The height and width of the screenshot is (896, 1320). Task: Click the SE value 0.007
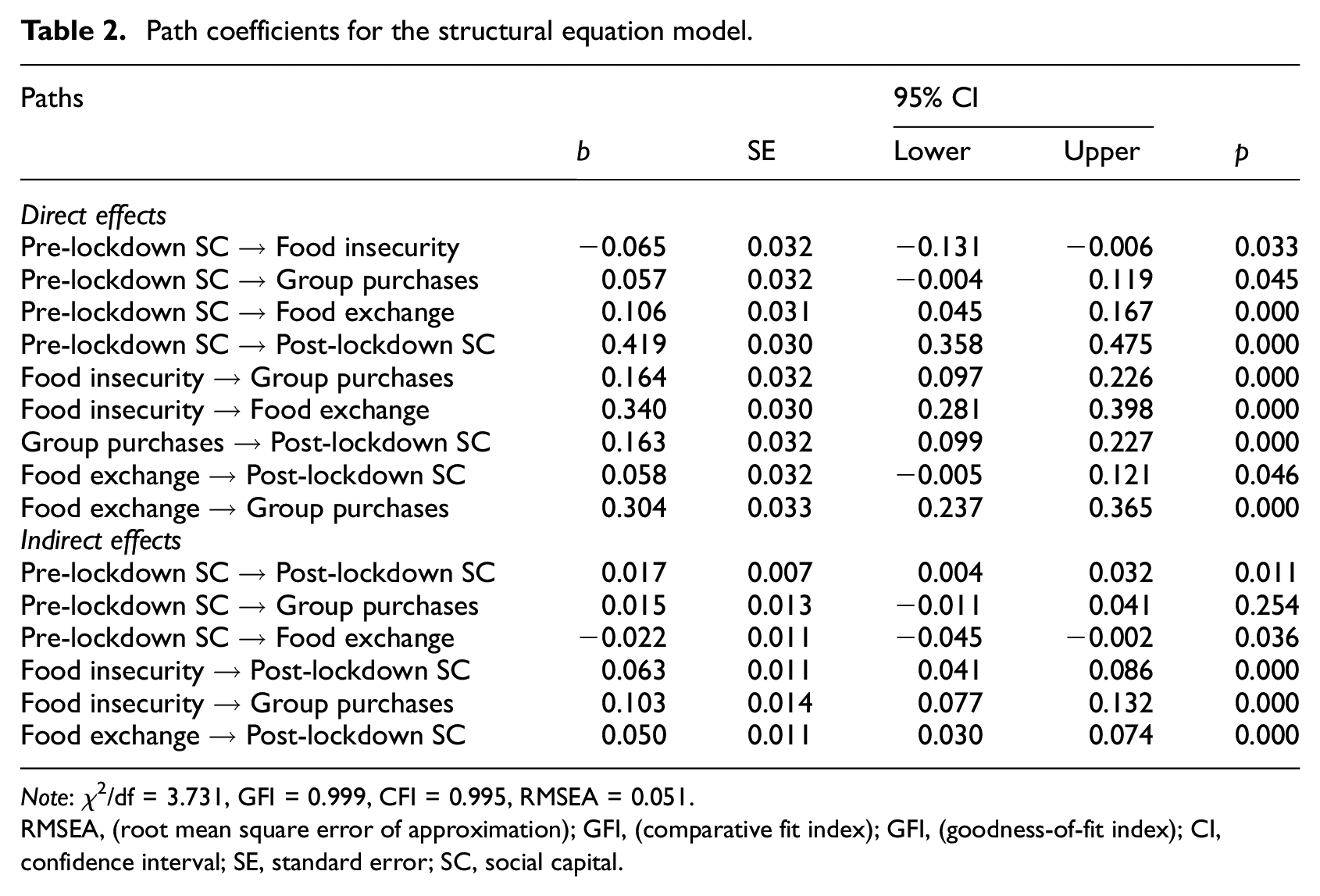tap(780, 573)
